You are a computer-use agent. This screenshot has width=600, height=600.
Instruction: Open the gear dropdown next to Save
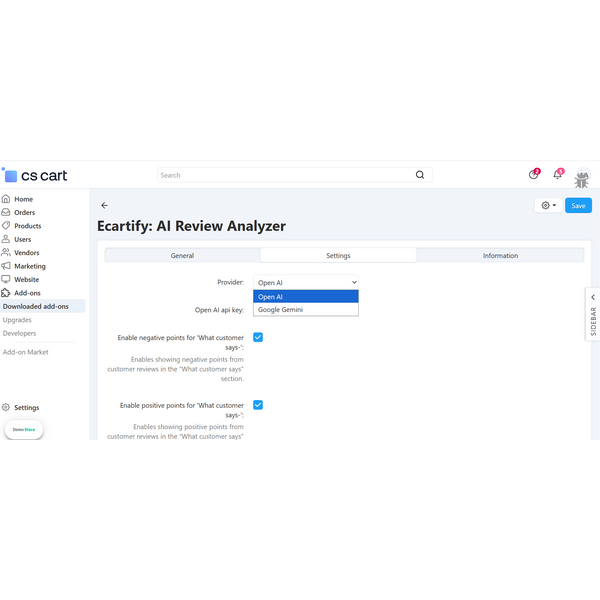[x=549, y=205]
